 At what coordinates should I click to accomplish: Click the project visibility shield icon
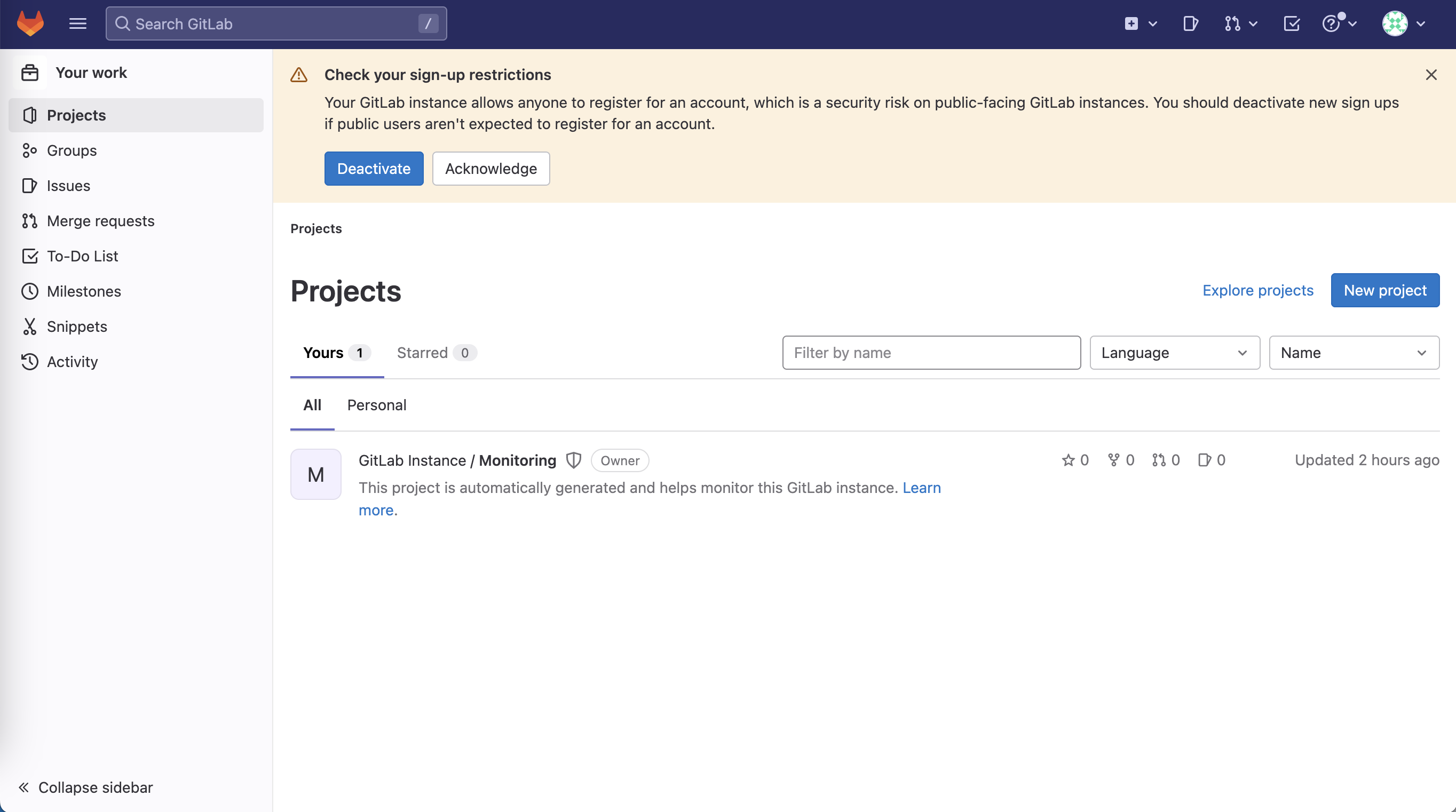(x=573, y=460)
